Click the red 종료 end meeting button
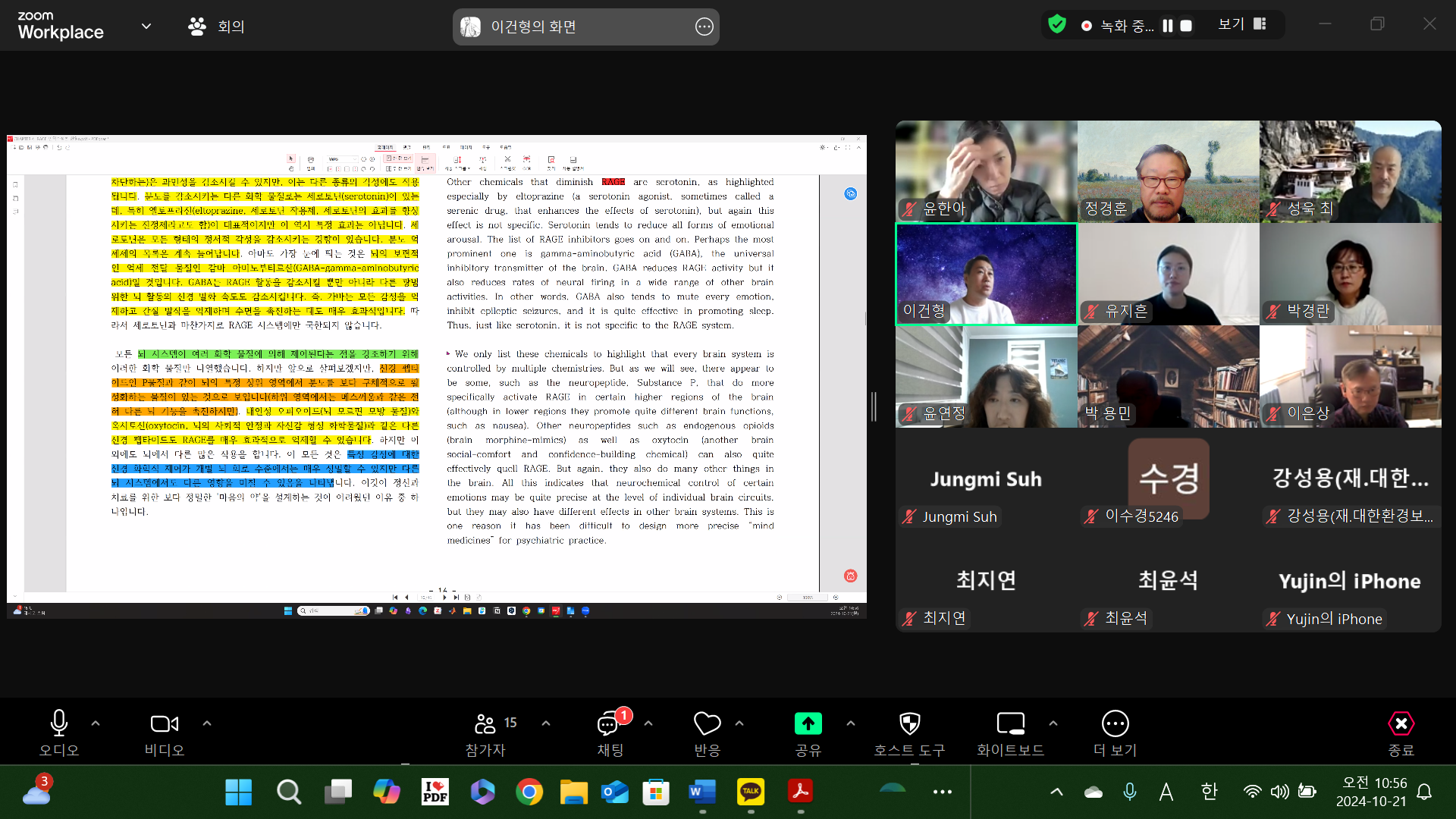Viewport: 1456px width, 819px height. pos(1401,733)
